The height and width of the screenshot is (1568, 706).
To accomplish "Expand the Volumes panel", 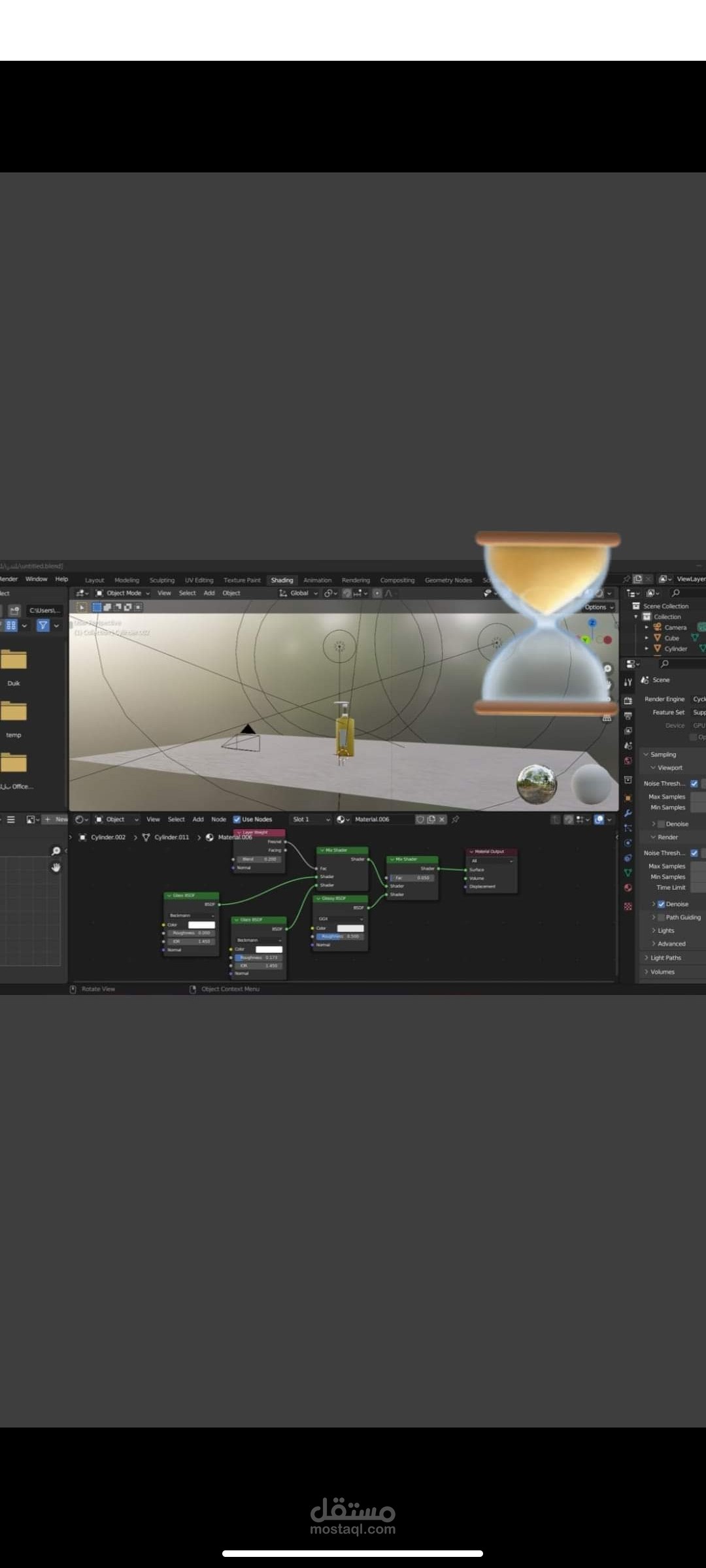I will click(660, 972).
